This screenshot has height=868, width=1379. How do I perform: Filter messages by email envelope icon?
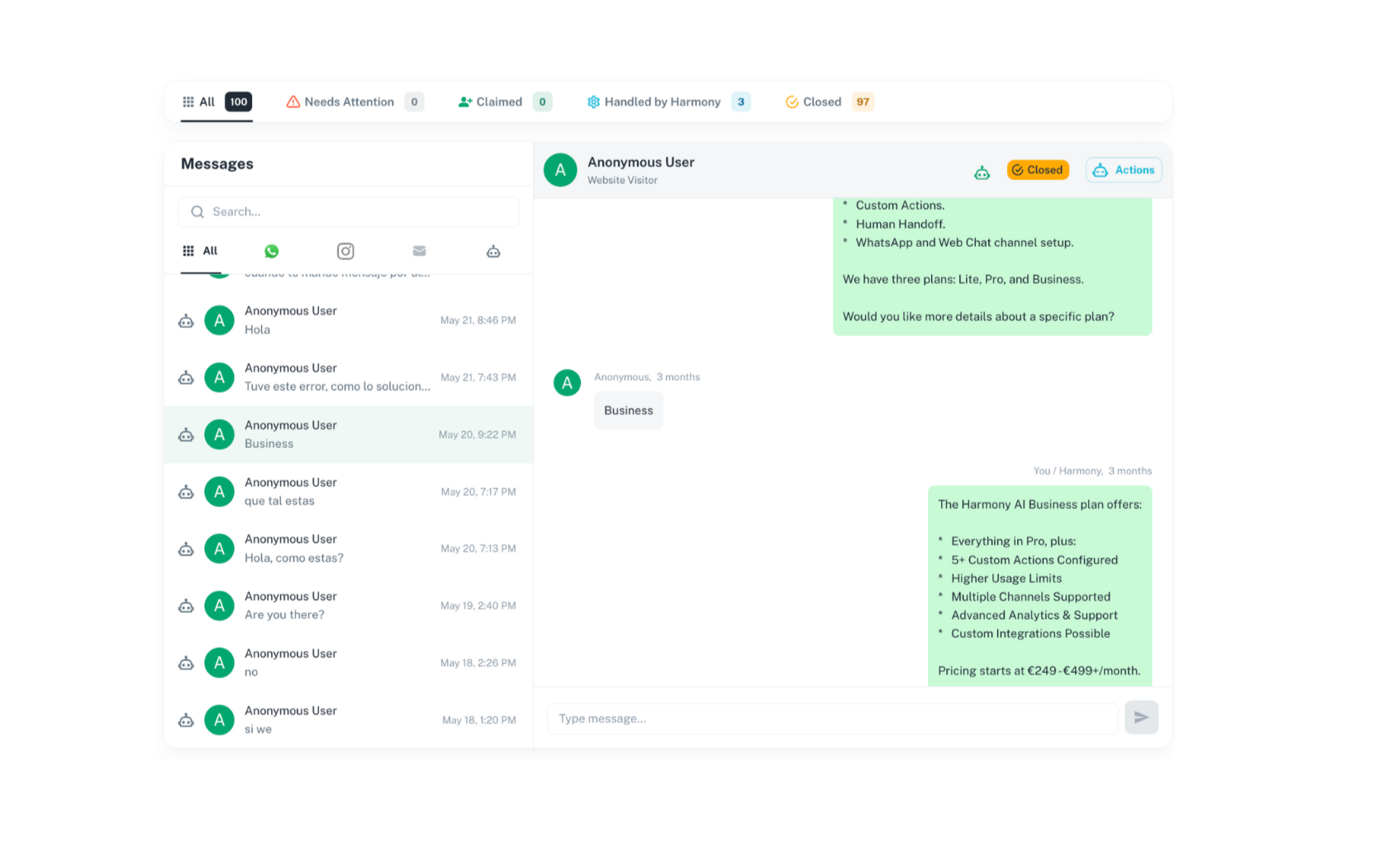click(419, 251)
